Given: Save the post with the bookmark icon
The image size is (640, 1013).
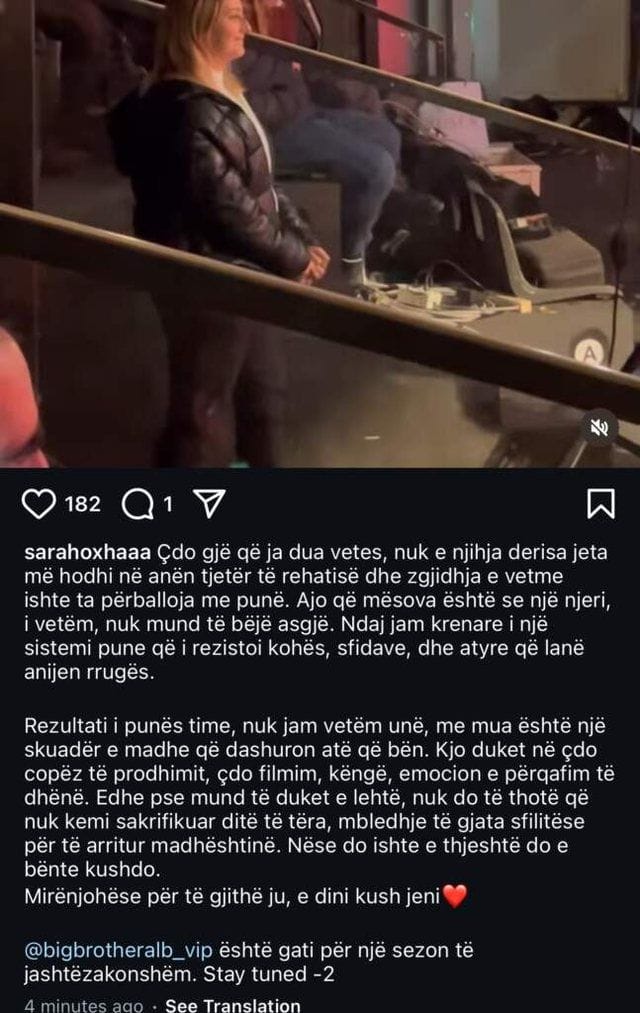Looking at the screenshot, I should coord(601,504).
